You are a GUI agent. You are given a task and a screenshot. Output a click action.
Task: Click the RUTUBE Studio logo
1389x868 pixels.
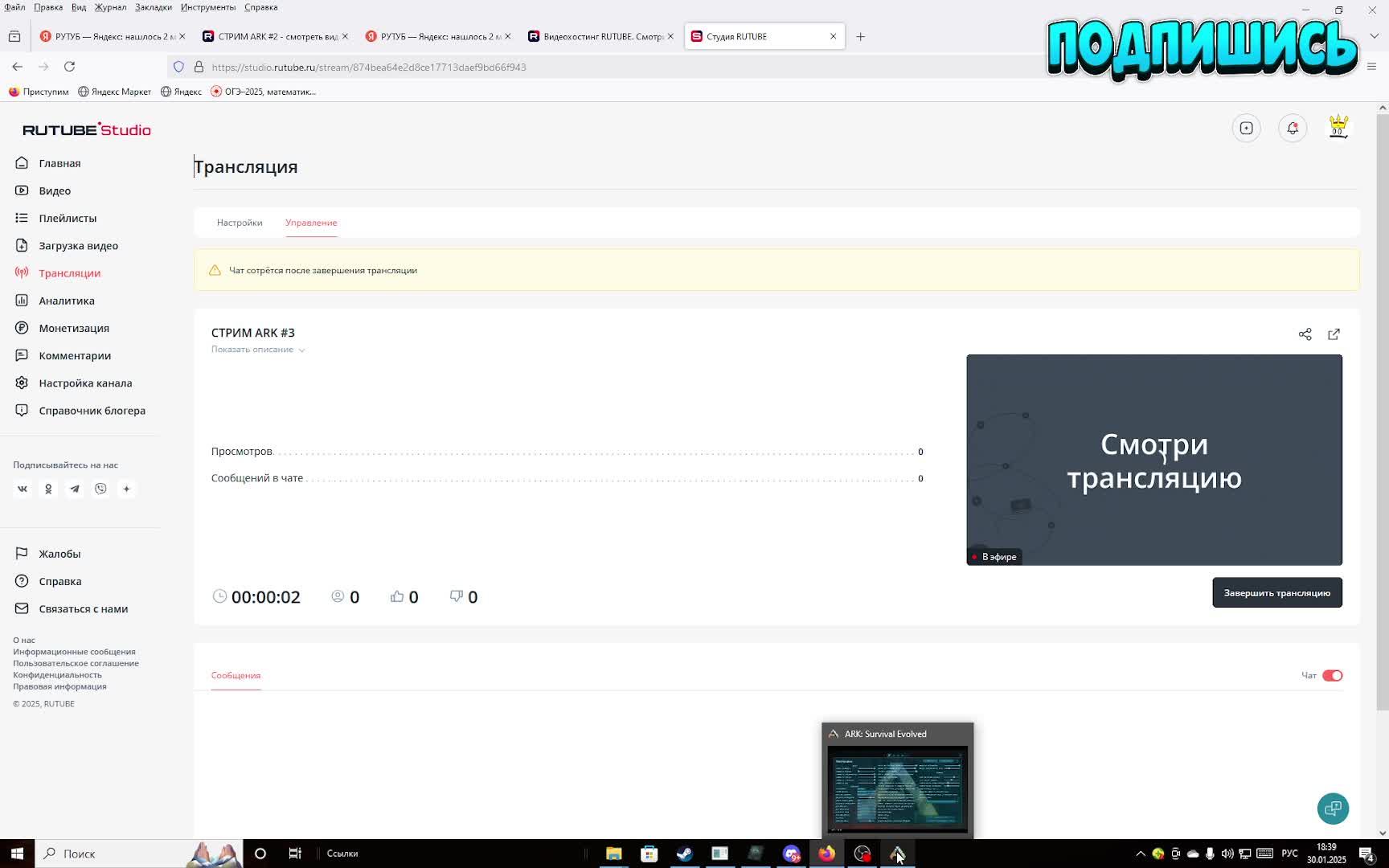point(87,129)
